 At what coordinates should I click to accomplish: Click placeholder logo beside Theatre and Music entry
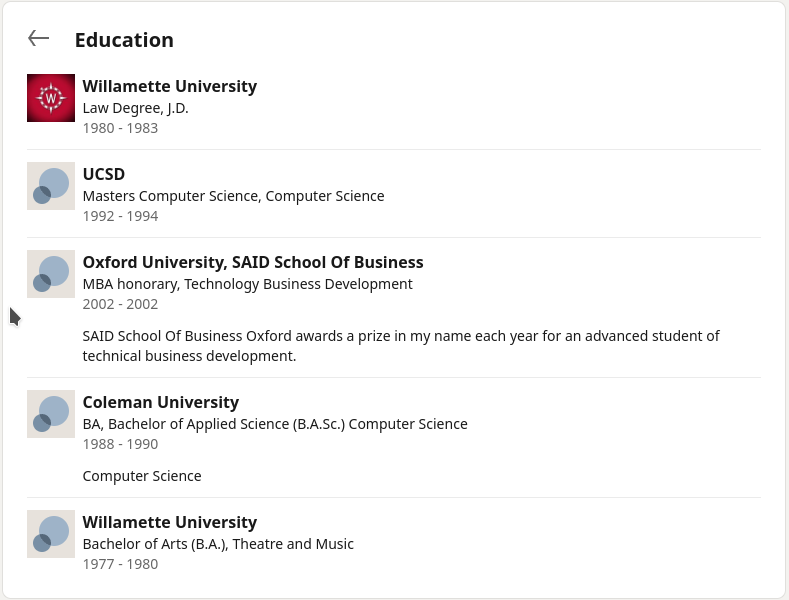(51, 534)
